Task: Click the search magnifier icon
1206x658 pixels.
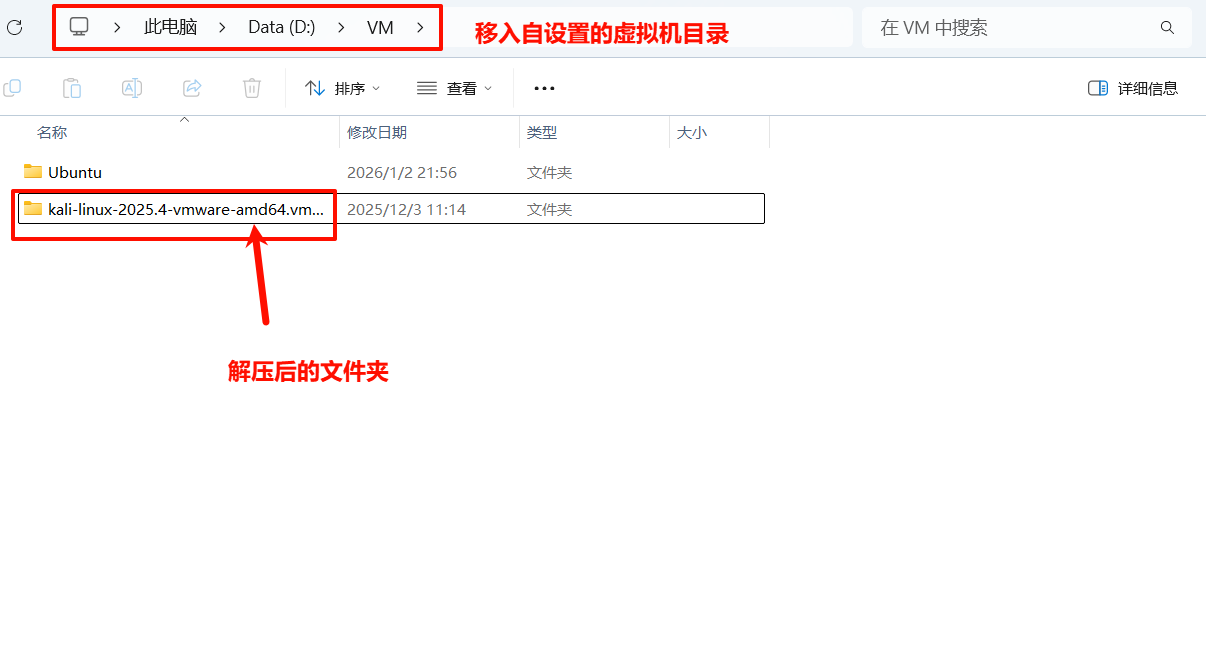Action: pos(1167,28)
